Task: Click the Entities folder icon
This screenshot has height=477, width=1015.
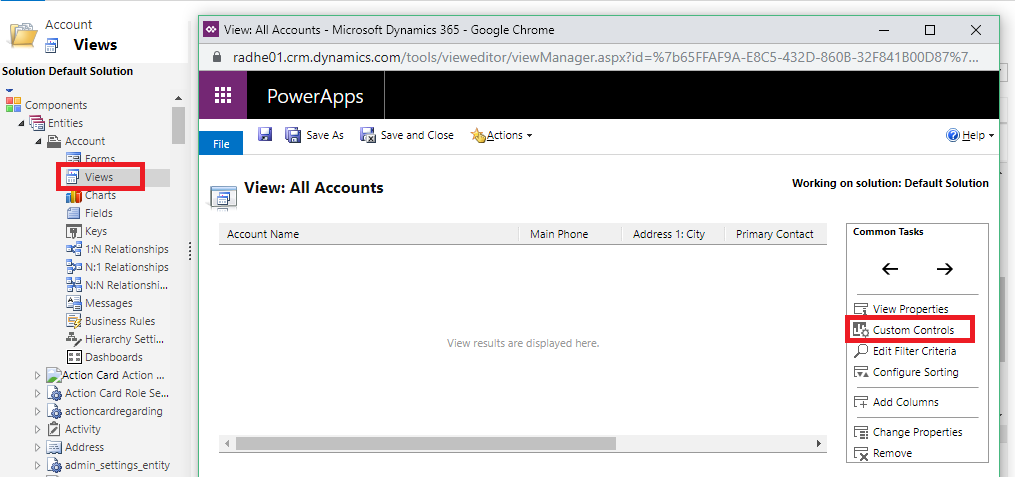Action: coord(37,123)
